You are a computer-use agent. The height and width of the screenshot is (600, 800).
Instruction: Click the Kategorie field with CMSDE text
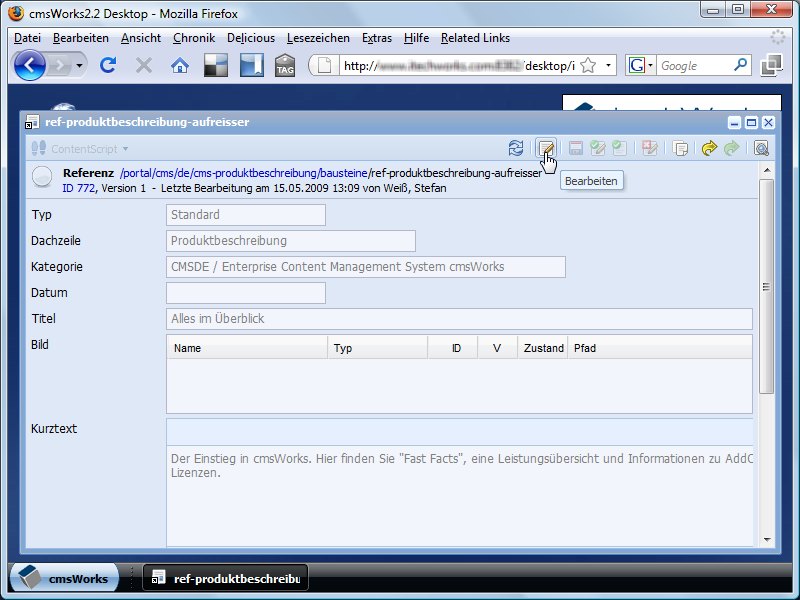click(366, 267)
